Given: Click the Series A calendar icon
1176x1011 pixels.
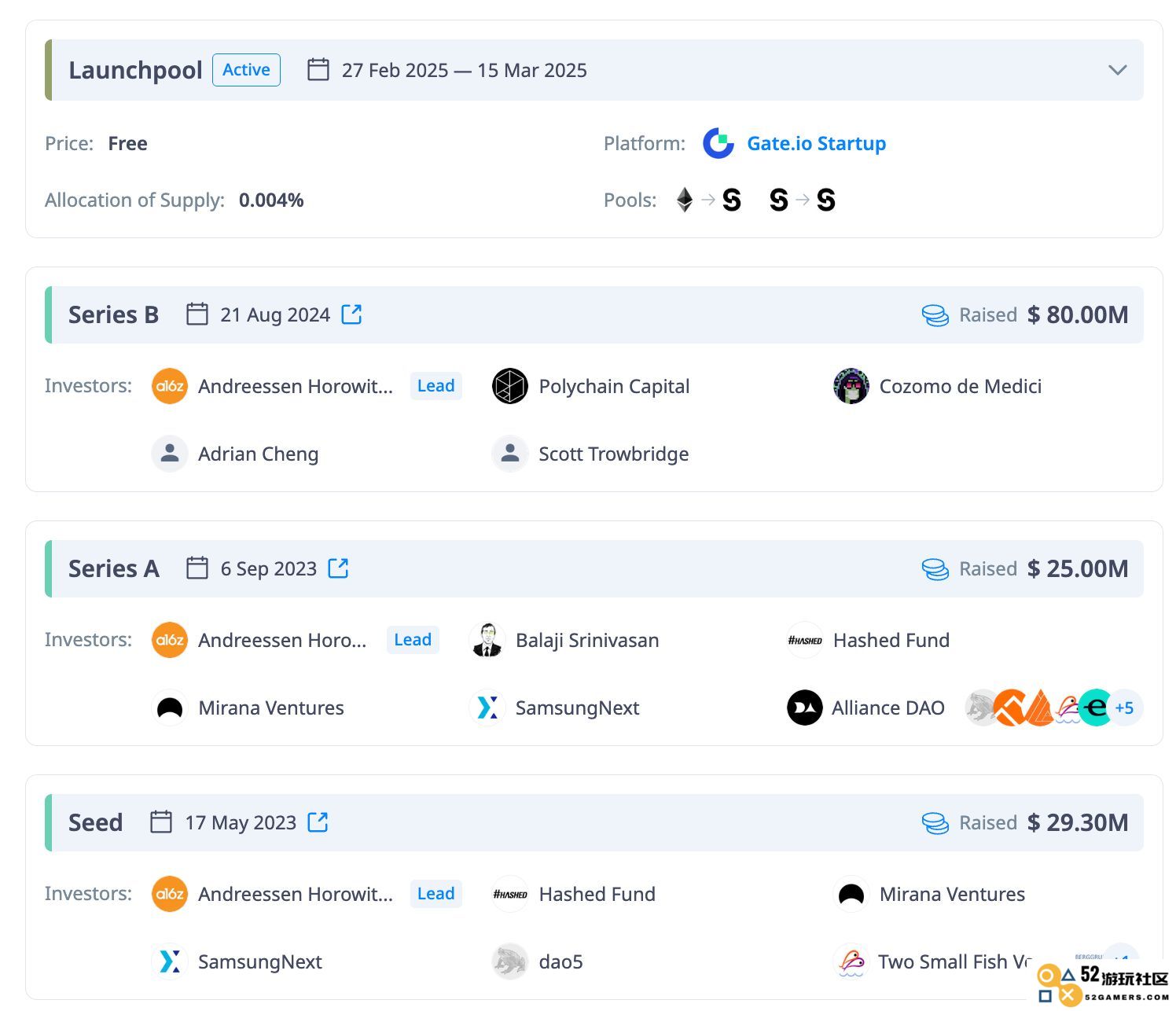Looking at the screenshot, I should (197, 568).
